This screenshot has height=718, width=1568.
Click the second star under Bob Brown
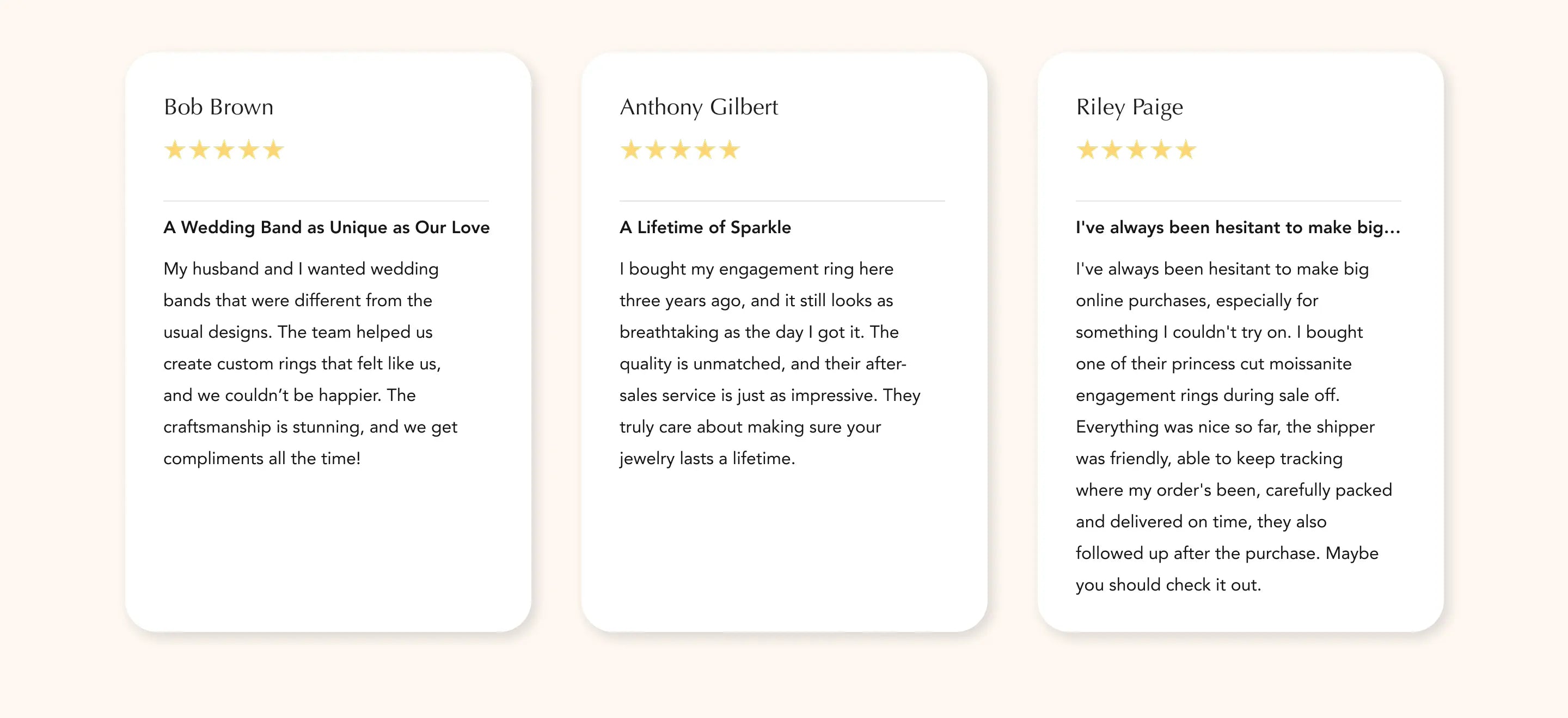pyautogui.click(x=200, y=150)
